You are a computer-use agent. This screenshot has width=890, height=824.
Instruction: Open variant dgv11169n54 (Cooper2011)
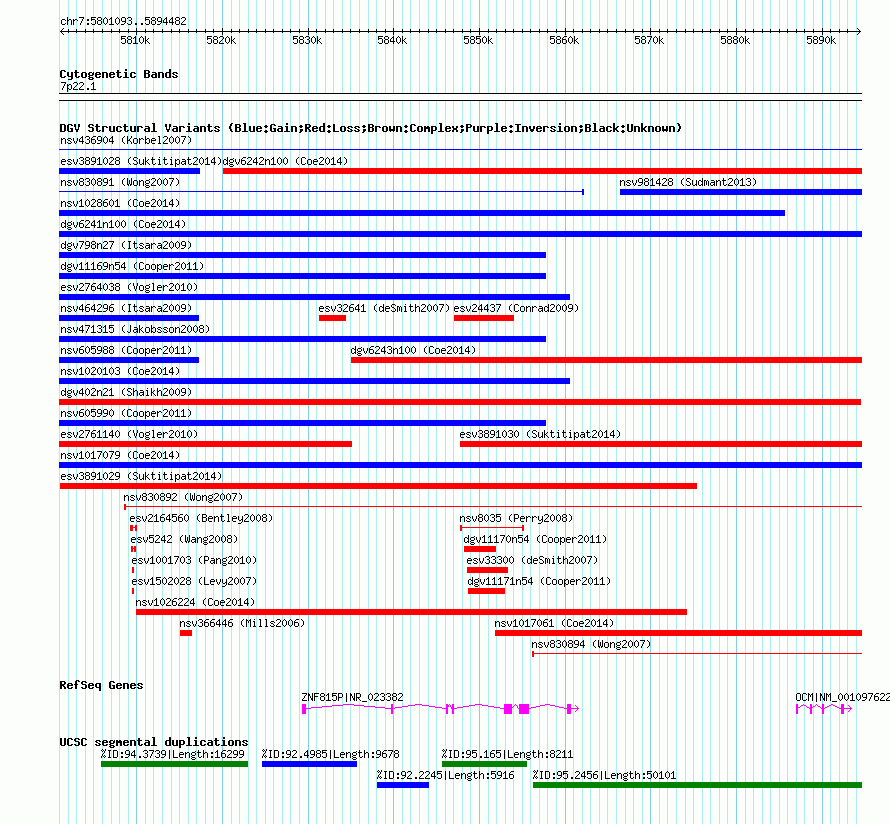pyautogui.click(x=132, y=266)
